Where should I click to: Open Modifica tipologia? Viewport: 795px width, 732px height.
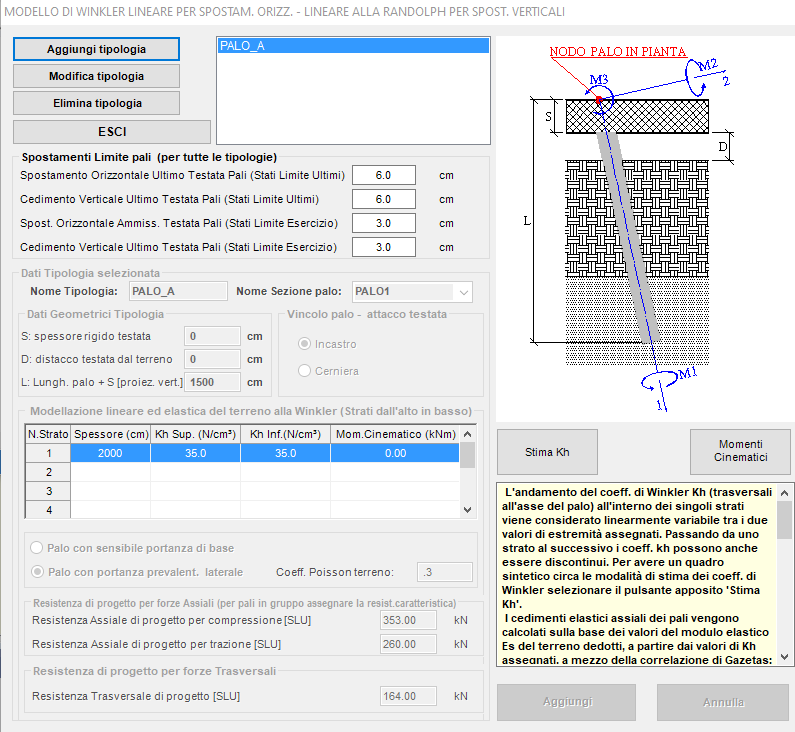96,76
